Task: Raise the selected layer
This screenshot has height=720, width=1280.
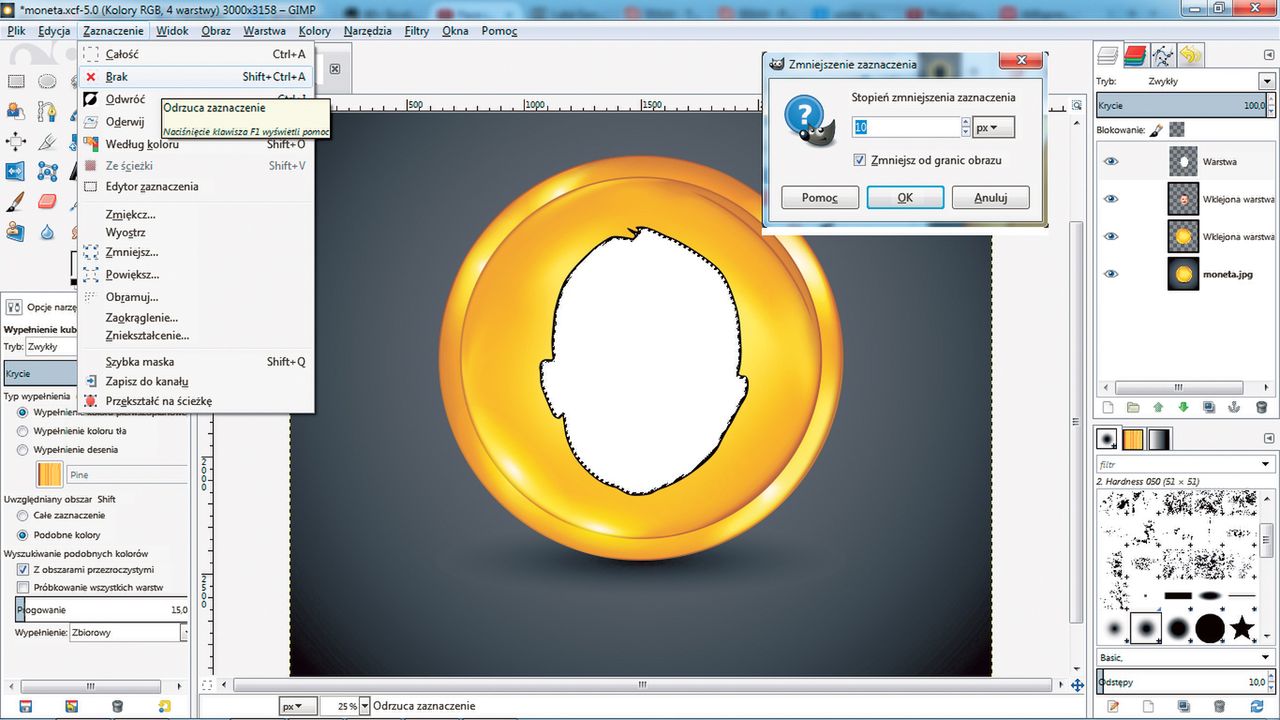Action: [1158, 407]
